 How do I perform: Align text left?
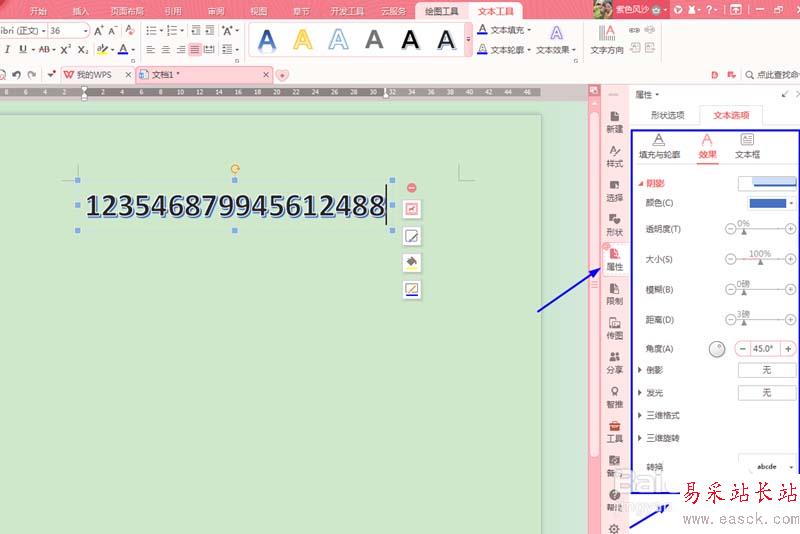point(151,49)
